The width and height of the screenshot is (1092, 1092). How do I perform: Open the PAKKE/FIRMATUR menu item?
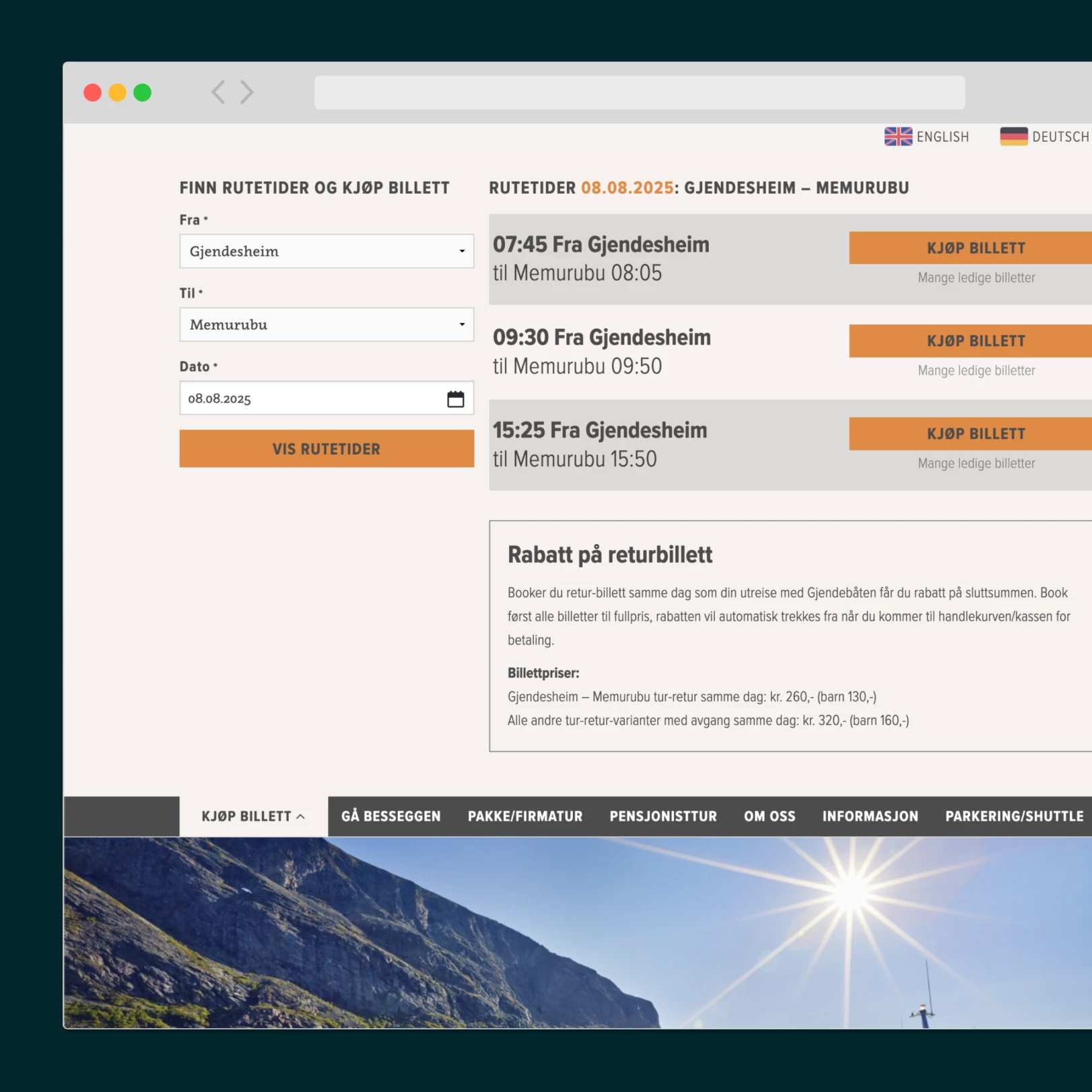525,816
